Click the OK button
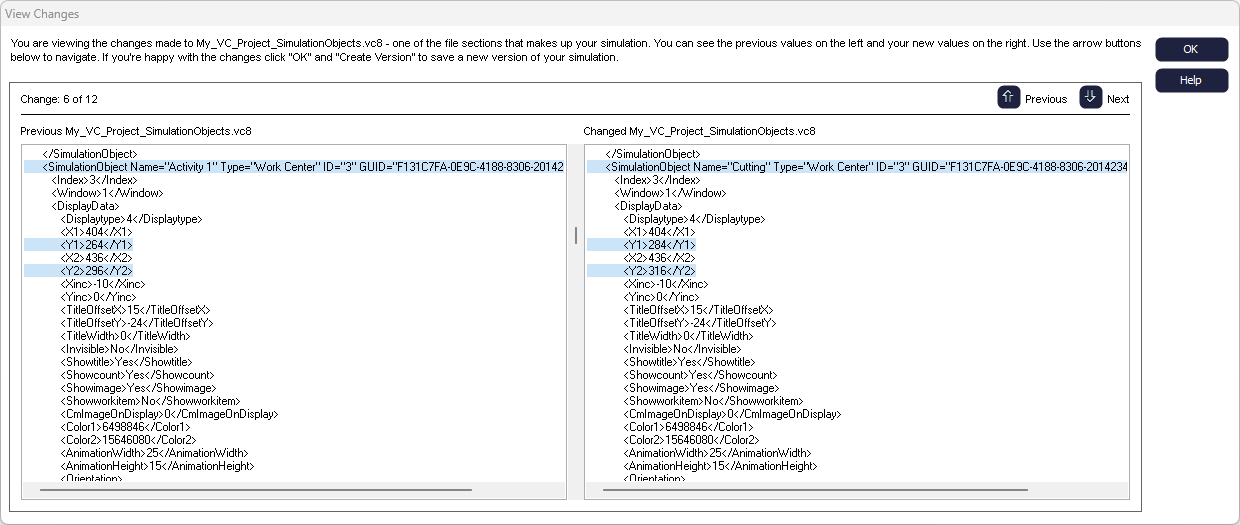 [1191, 49]
